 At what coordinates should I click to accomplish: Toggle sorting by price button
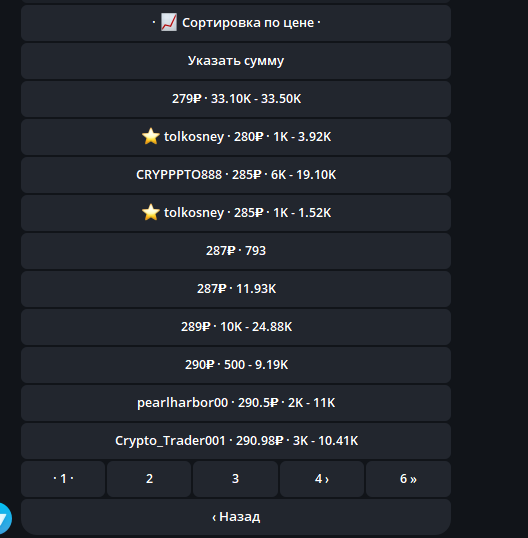(x=236, y=23)
